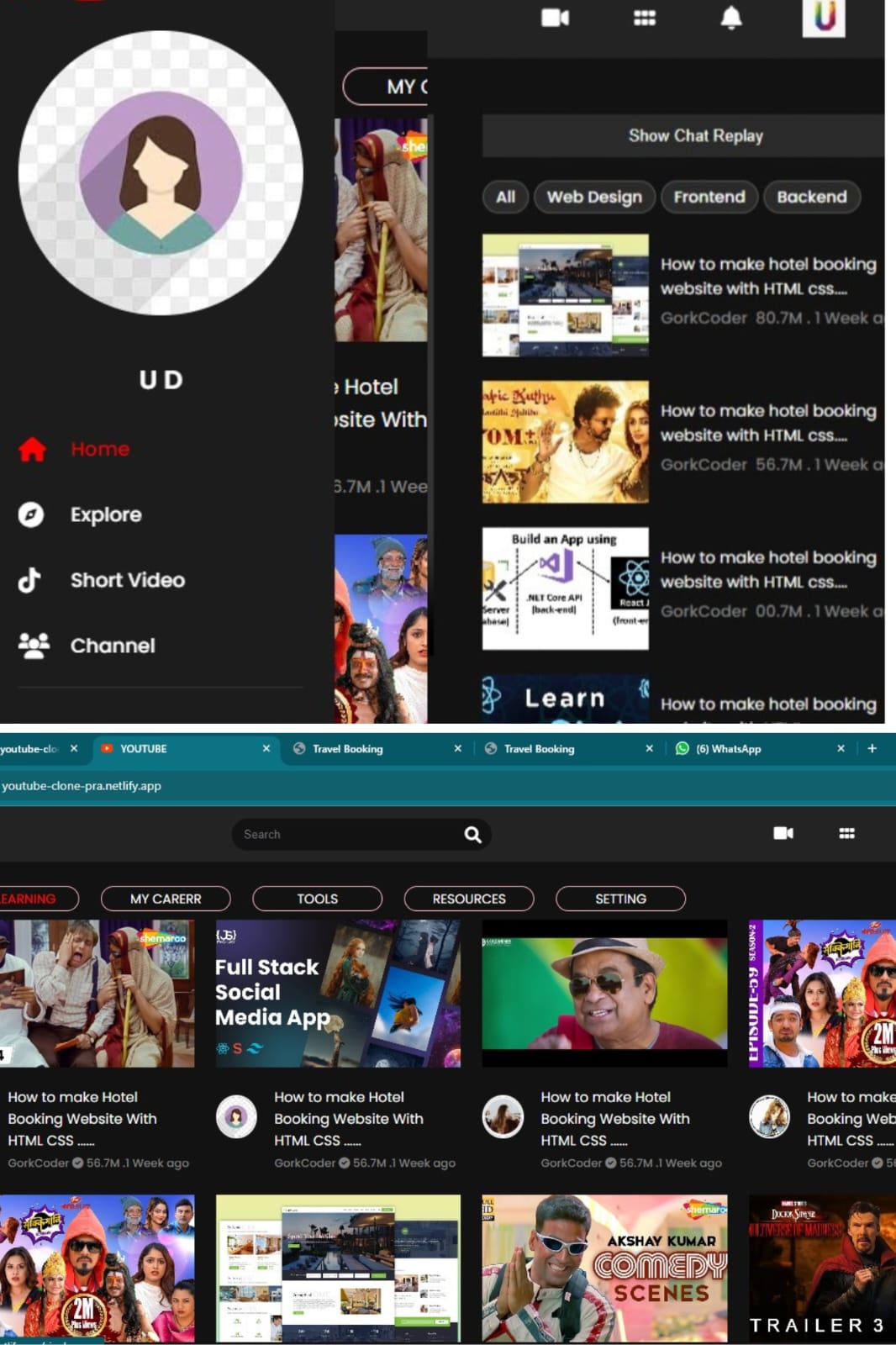Select the Web Design filter chip
The width and height of the screenshot is (896, 1345).
pos(594,197)
